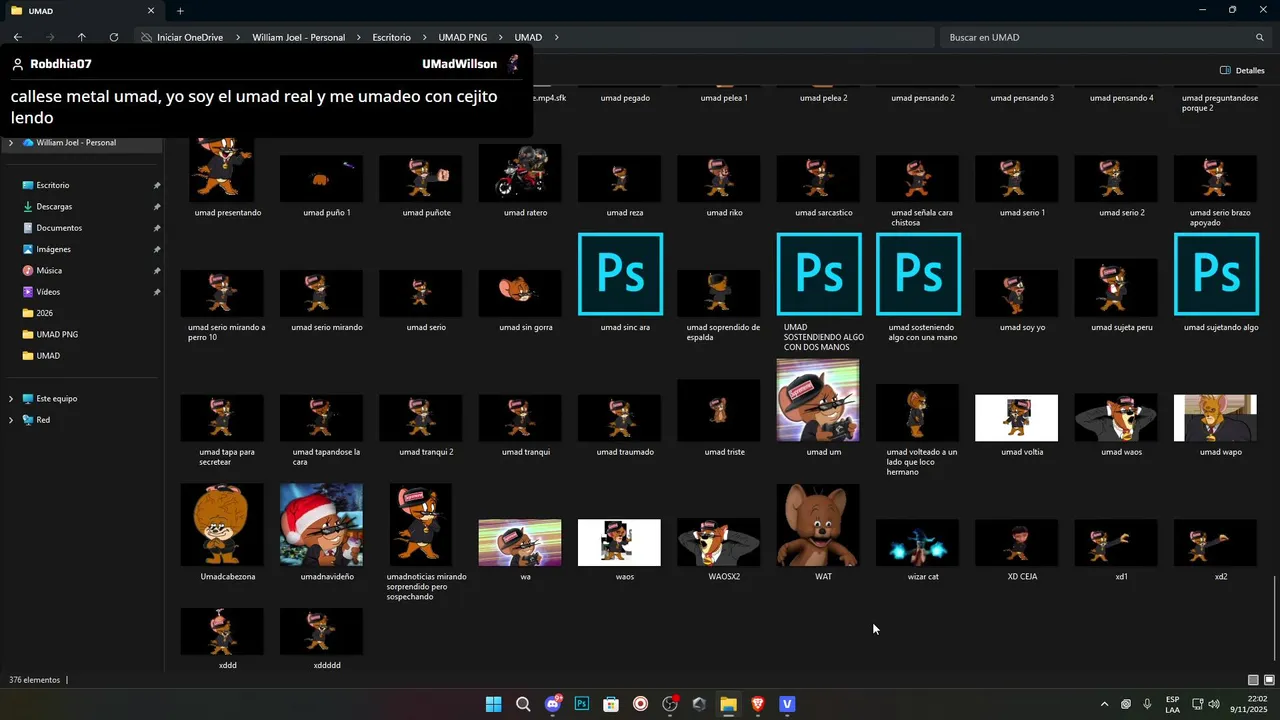Image resolution: width=1280 pixels, height=720 pixels.
Task: Click the microphone icon in system tray
Action: click(1147, 704)
